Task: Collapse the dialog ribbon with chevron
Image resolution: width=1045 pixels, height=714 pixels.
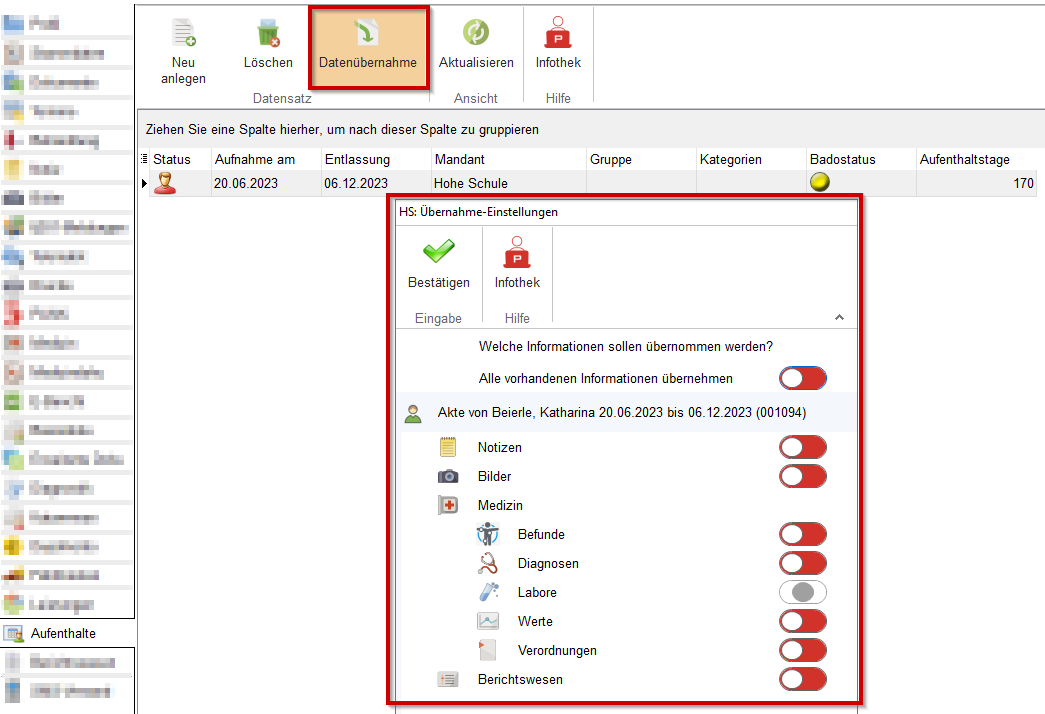Action: coord(839,318)
